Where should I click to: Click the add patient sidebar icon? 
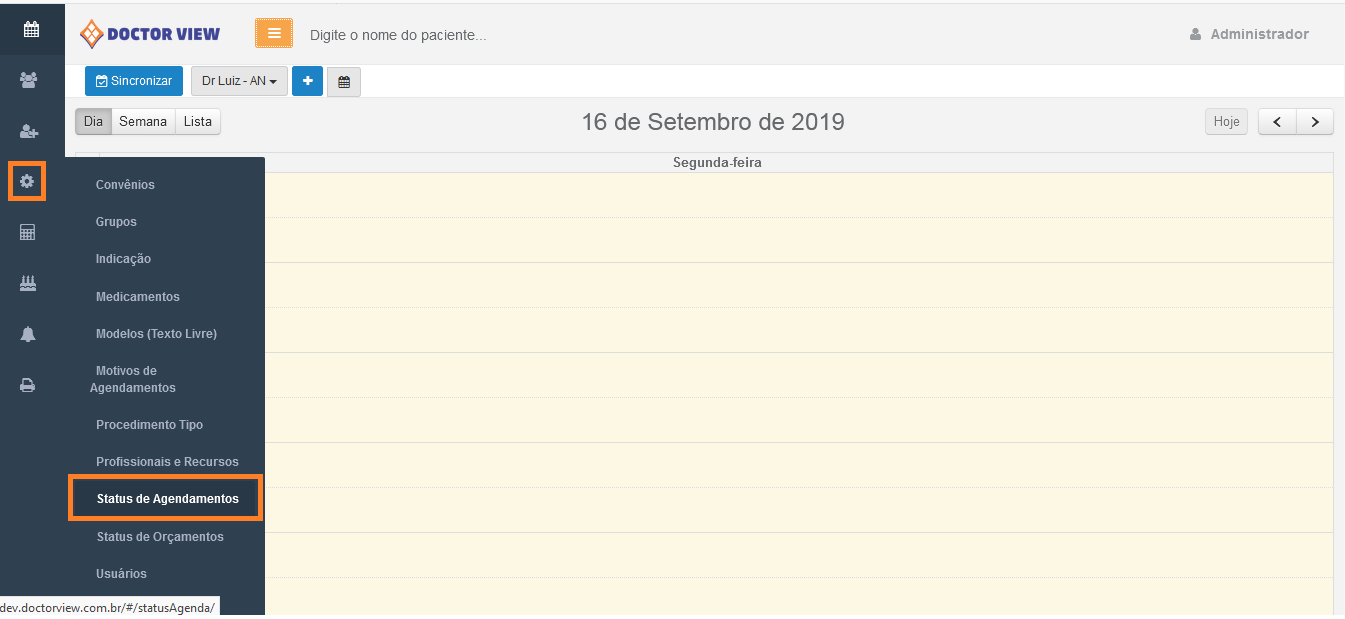pos(28,131)
